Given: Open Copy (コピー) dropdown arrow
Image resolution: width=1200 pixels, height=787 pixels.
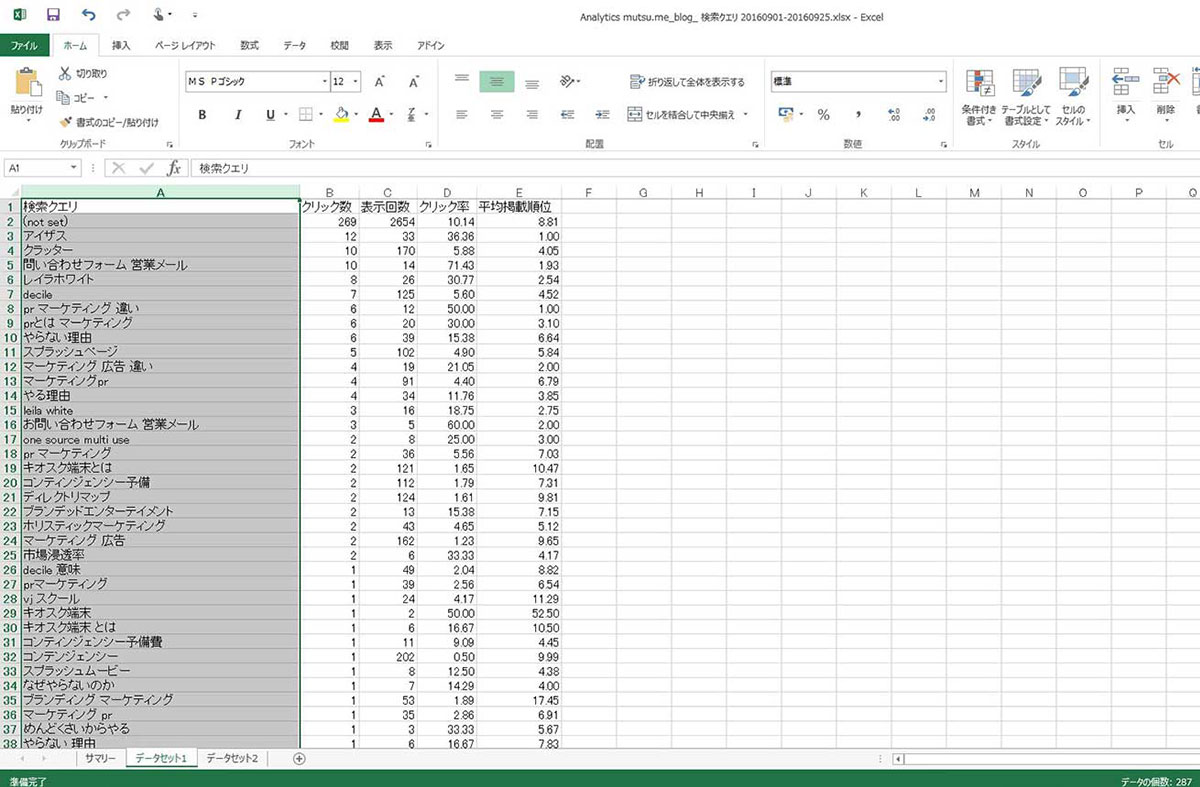Looking at the screenshot, I should (104, 98).
